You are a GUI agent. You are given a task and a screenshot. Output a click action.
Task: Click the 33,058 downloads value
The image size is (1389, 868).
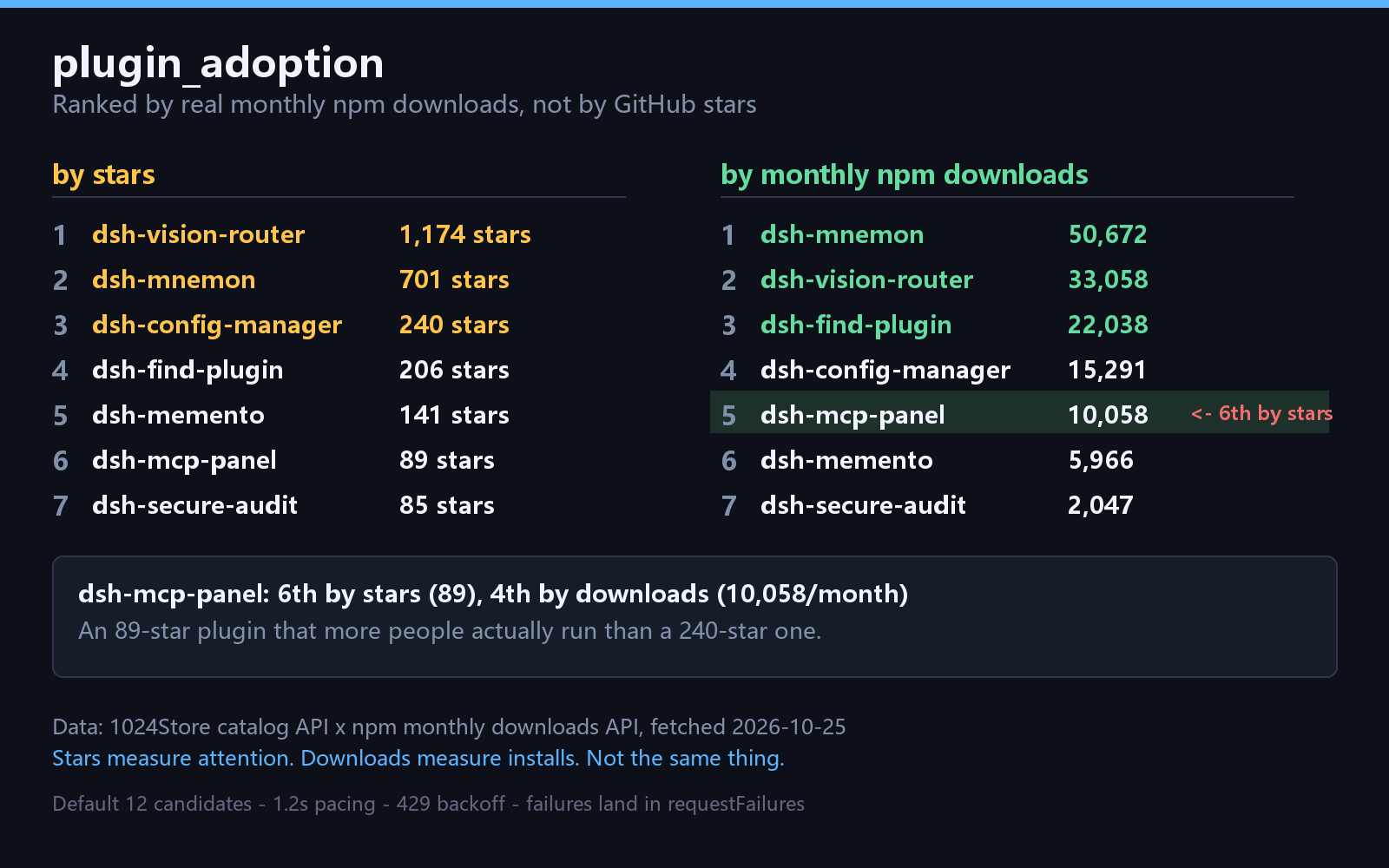(x=1108, y=279)
